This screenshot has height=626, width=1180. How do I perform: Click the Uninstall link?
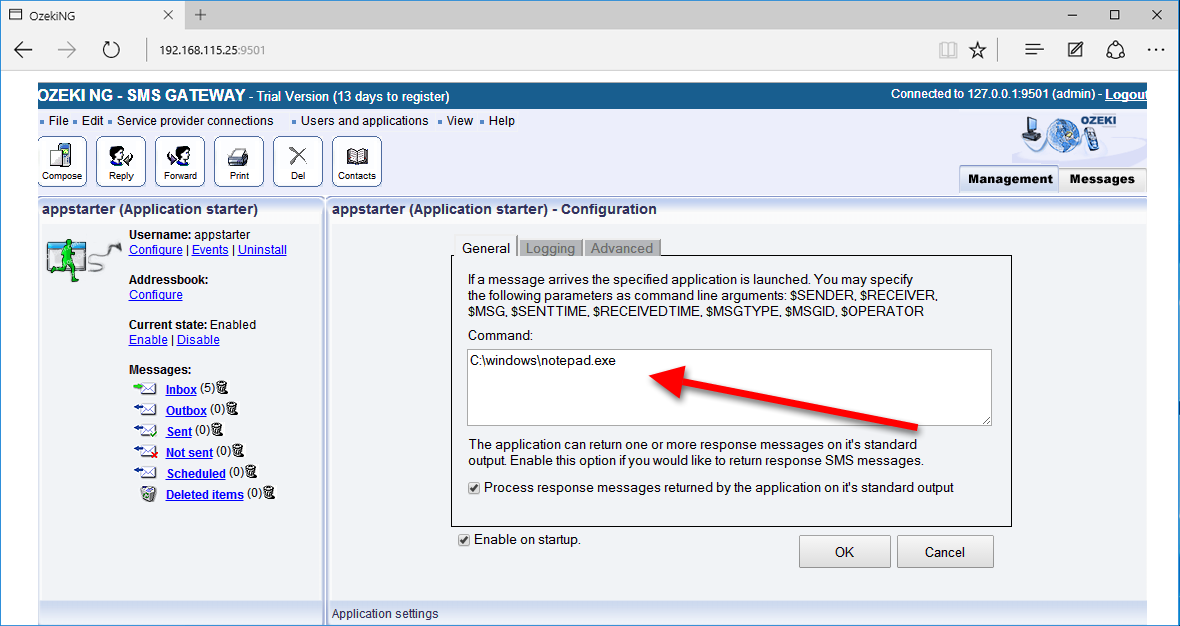click(x=262, y=250)
